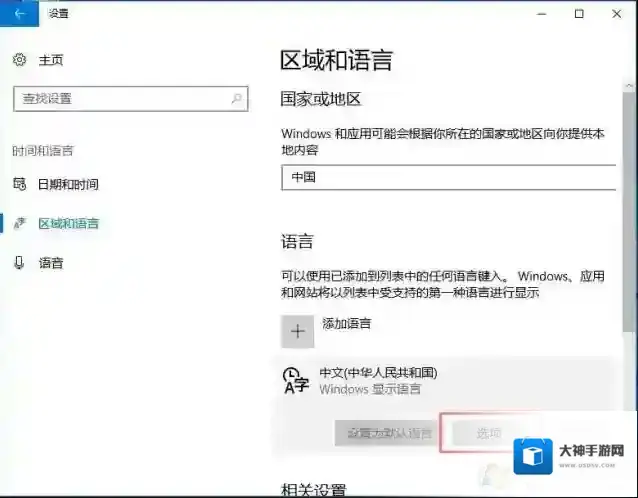Click the scrollbar up arrow

point(629,86)
